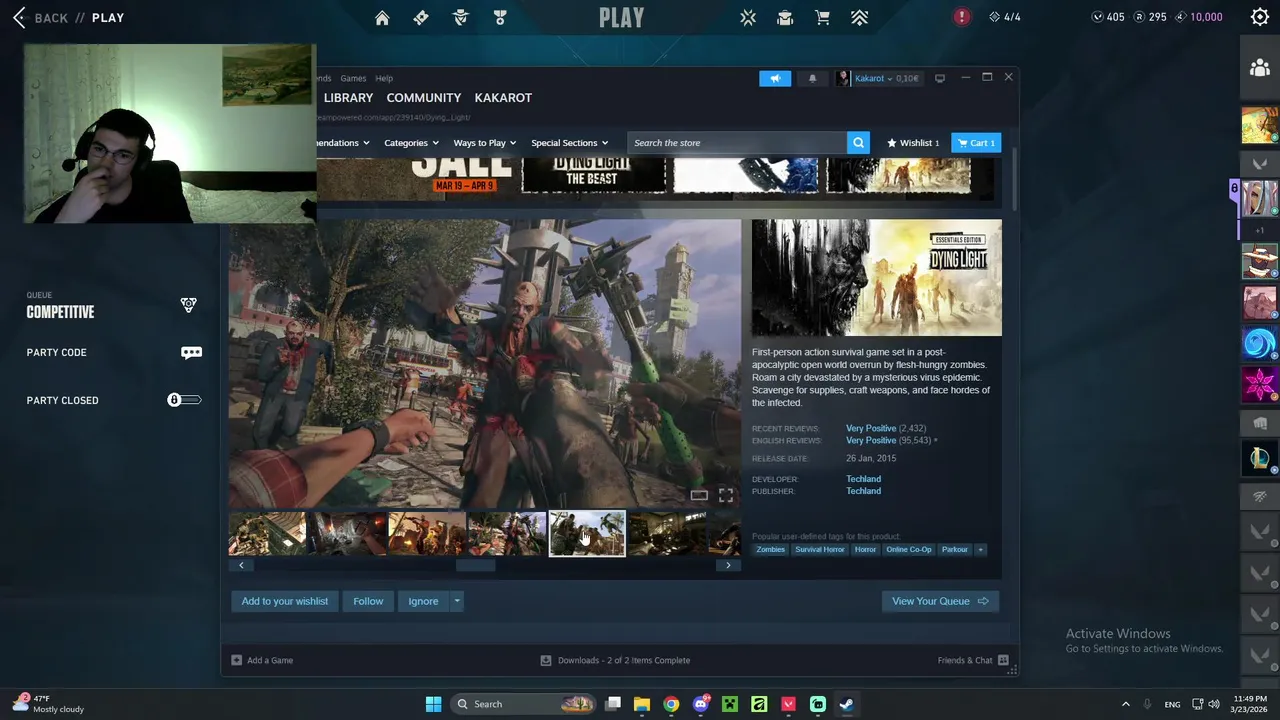
Task: Open Valorant shopping cart store icon
Action: pos(822,17)
